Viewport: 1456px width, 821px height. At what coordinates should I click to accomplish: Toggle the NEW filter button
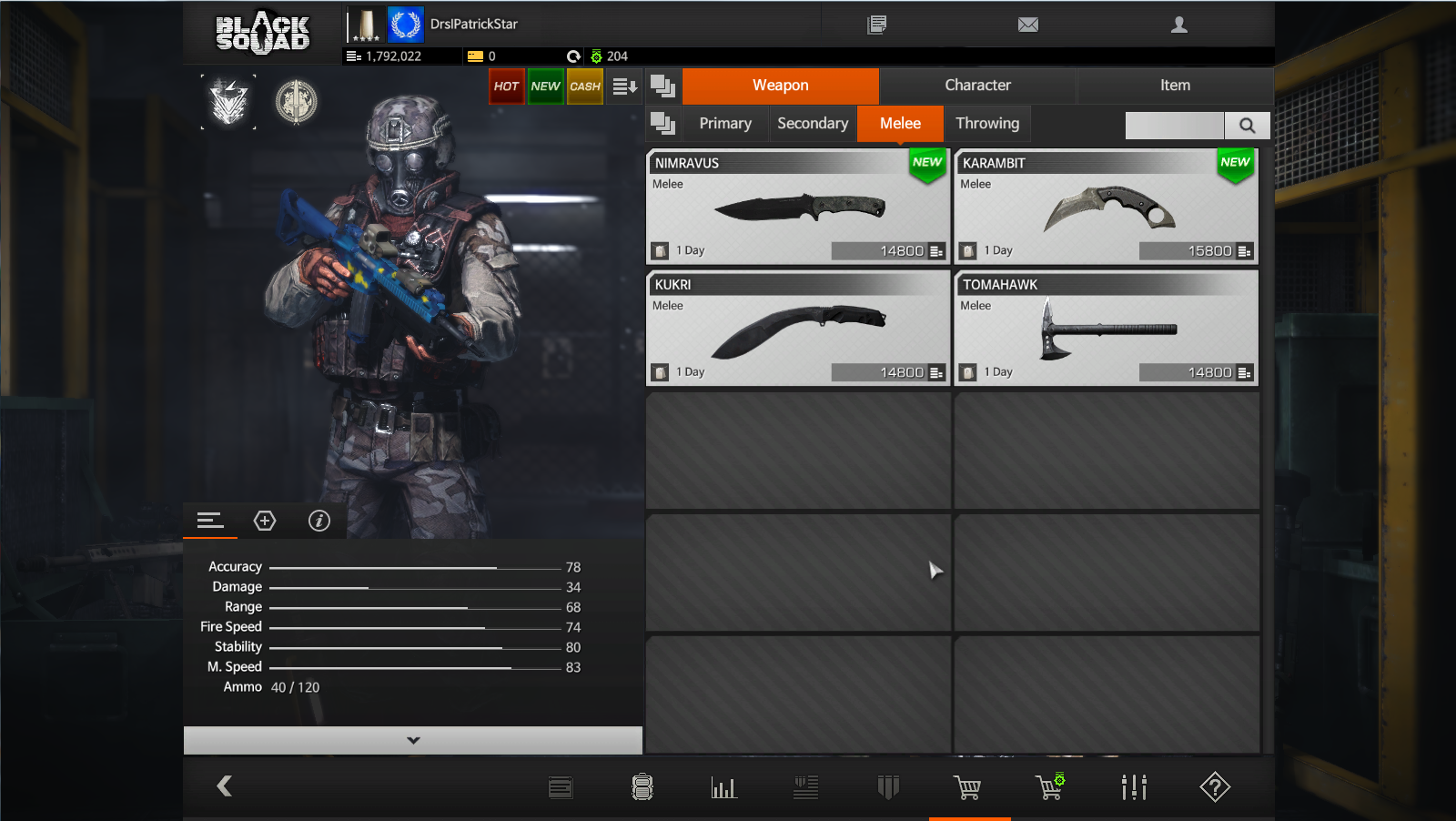coord(546,86)
